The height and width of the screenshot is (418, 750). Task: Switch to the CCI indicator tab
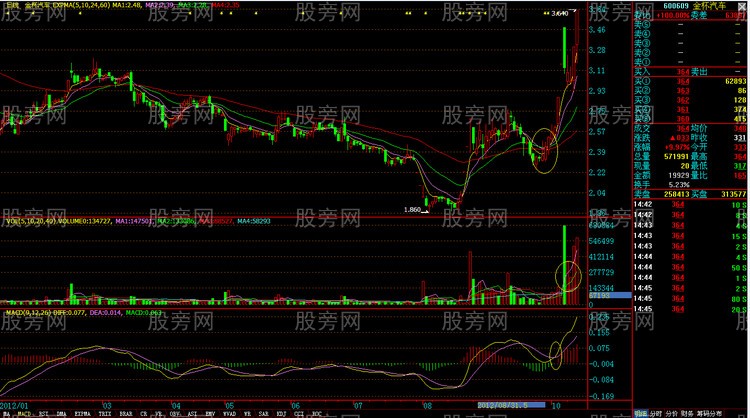pyautogui.click(x=299, y=414)
